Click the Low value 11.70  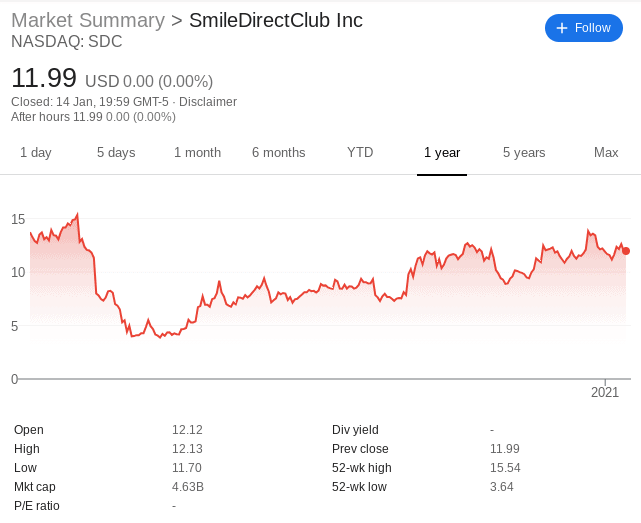point(187,468)
